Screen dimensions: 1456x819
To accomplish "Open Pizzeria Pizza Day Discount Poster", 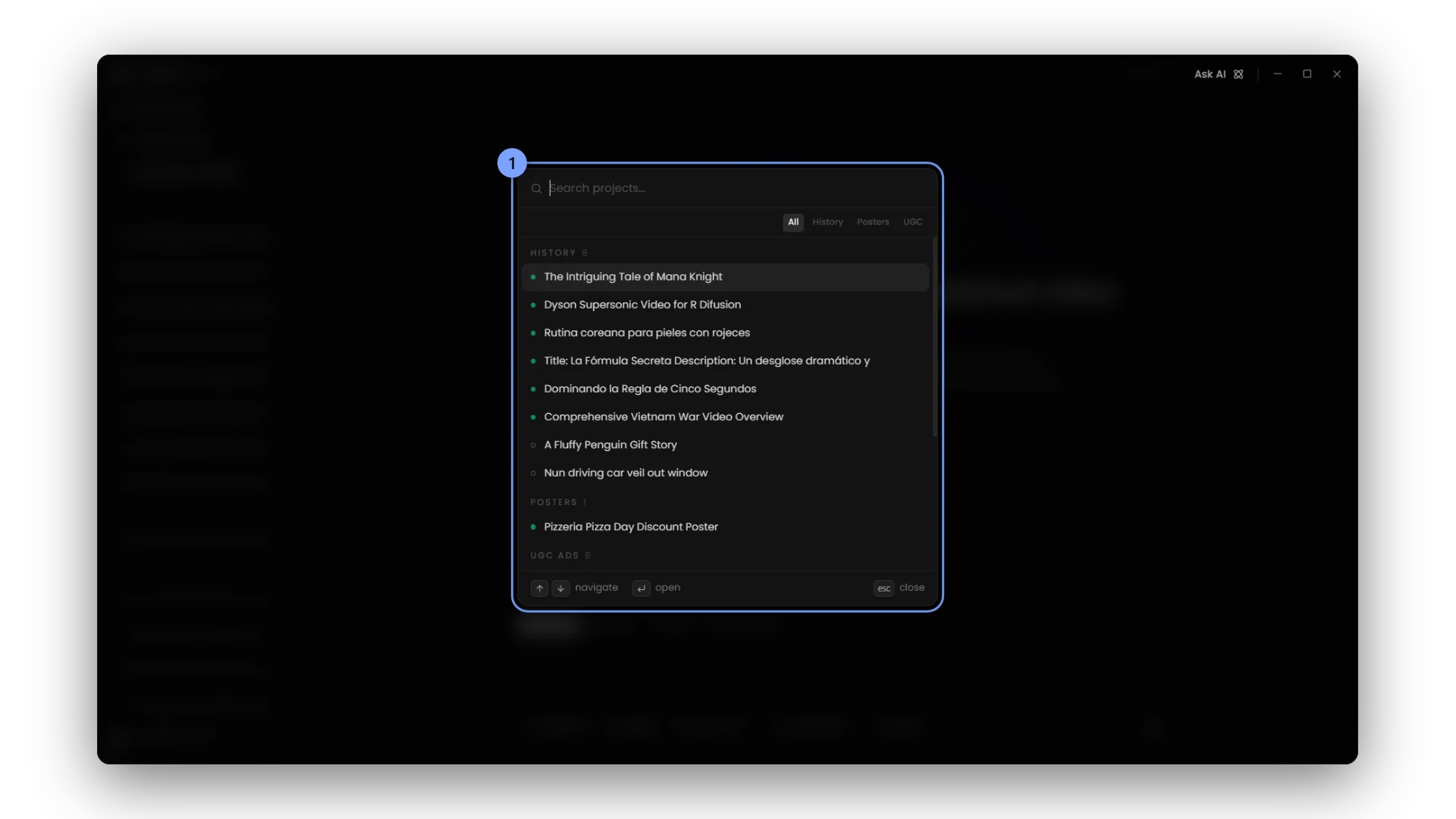I will coord(725,527).
